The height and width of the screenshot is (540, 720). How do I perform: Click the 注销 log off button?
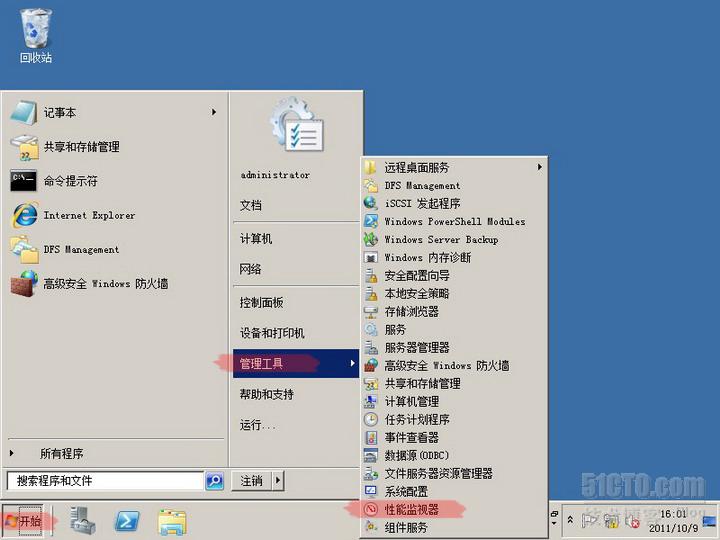(252, 481)
